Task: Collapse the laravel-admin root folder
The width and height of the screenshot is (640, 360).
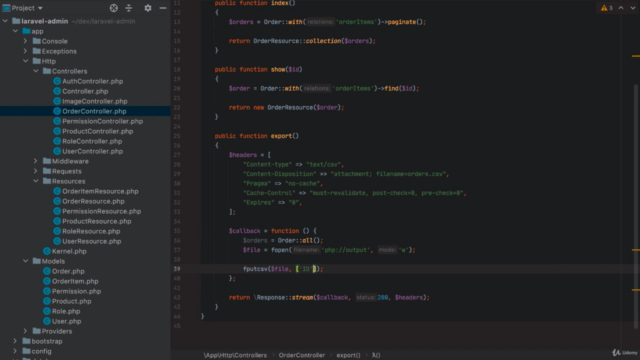Action: click(x=5, y=21)
